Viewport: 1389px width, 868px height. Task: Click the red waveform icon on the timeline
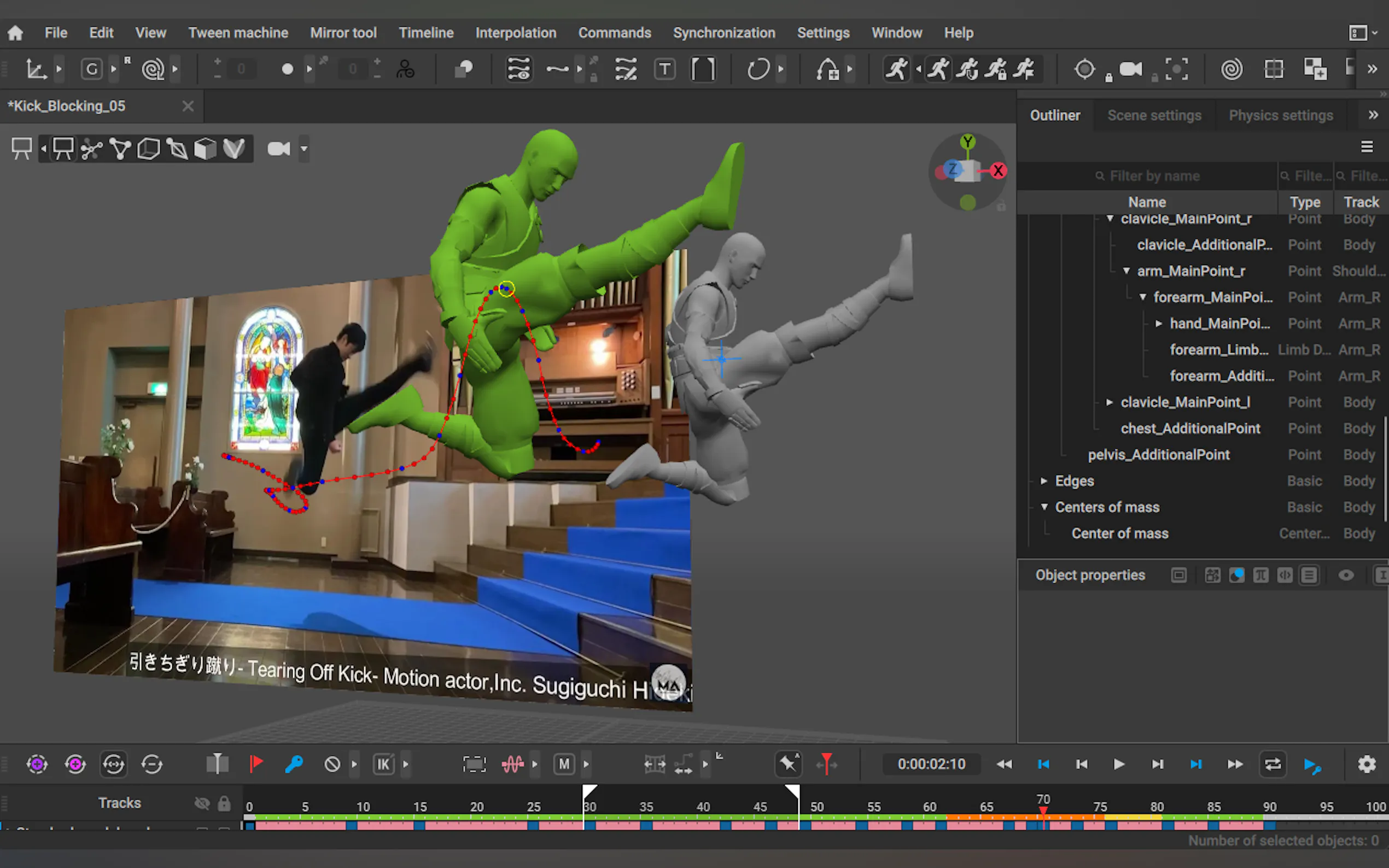tap(512, 764)
